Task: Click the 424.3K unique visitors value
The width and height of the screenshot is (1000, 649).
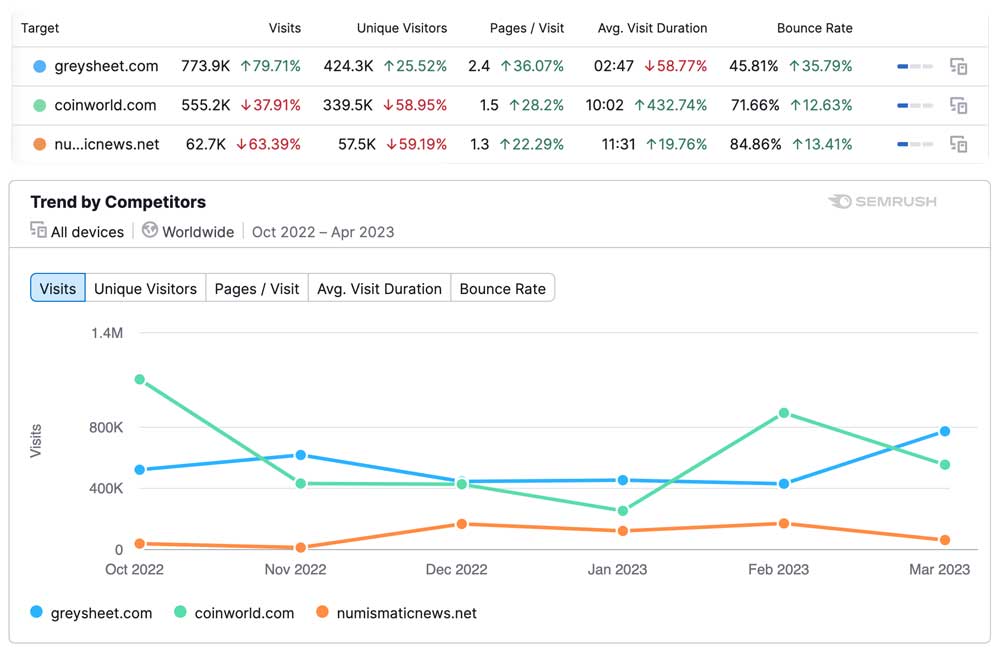Action: pyautogui.click(x=348, y=66)
